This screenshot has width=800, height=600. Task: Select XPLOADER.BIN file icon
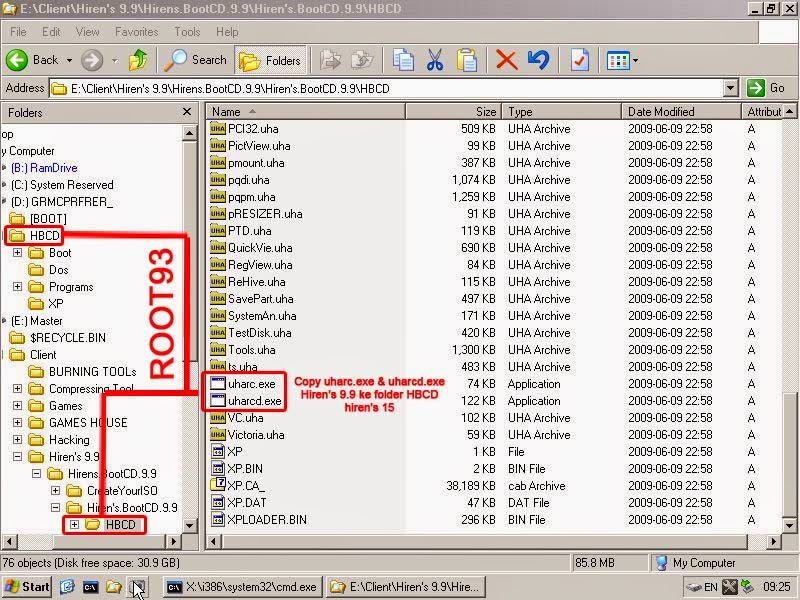(218, 520)
